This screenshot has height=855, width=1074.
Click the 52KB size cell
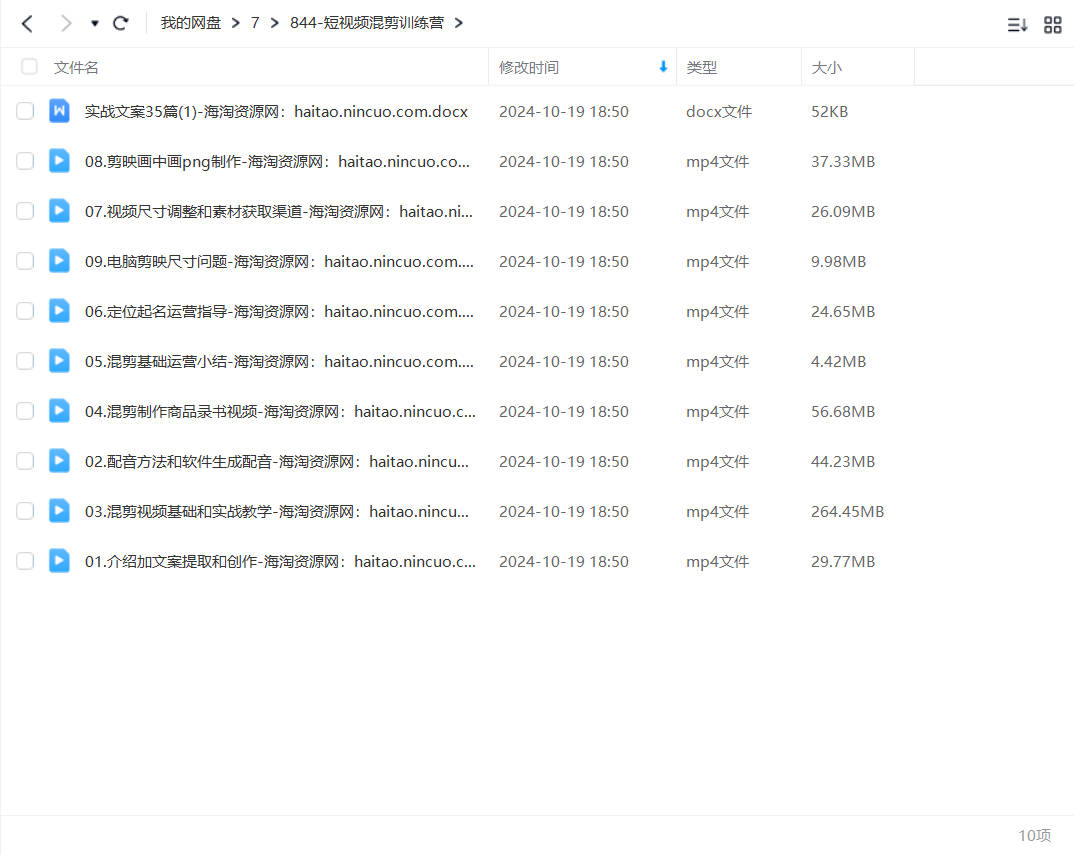pos(829,112)
